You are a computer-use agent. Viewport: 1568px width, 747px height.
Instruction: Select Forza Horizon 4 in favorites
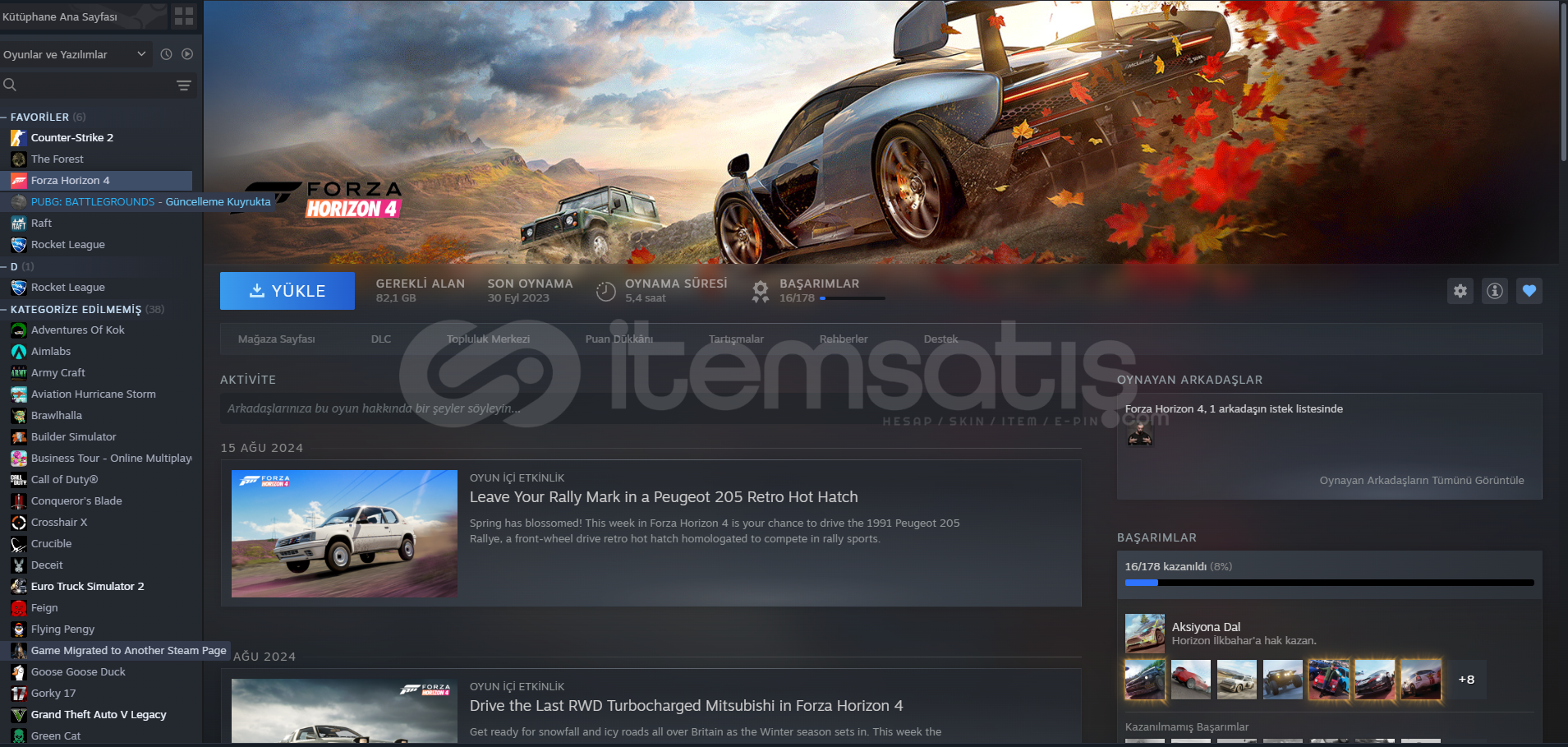pos(96,181)
